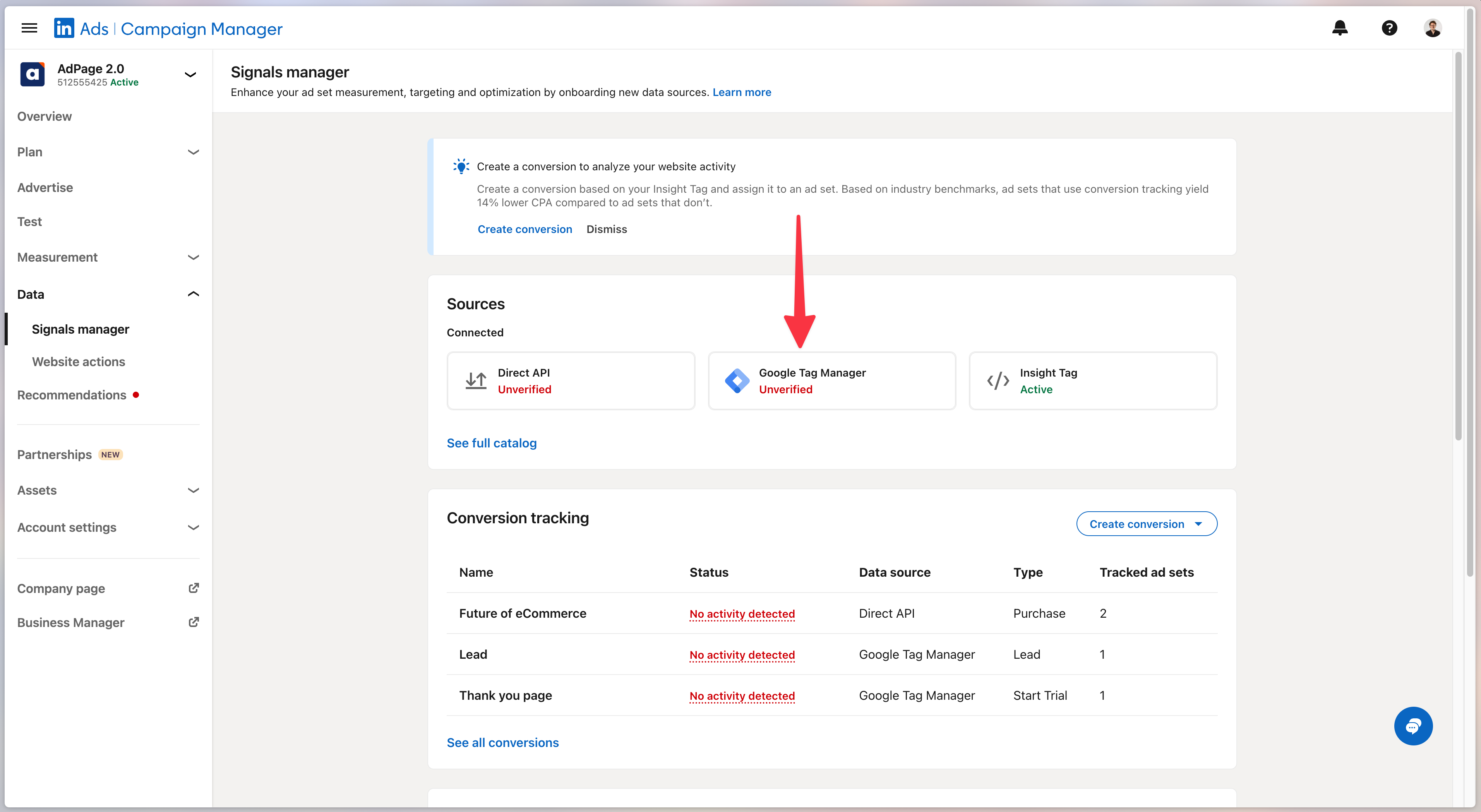Screen dimensions: 1481x812
Task: Open the notifications bell
Action: pos(1340,28)
